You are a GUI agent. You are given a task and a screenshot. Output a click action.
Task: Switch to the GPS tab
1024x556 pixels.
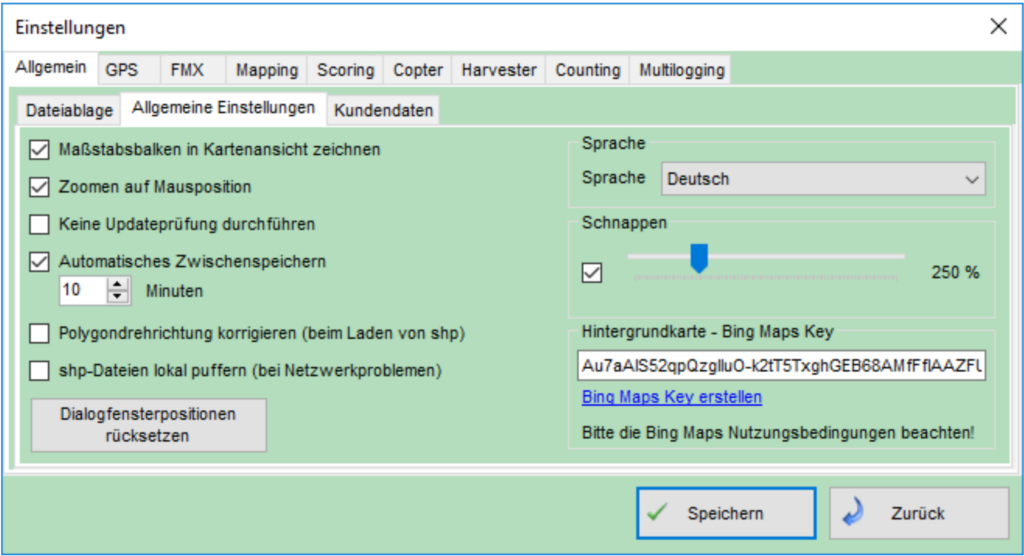click(121, 70)
